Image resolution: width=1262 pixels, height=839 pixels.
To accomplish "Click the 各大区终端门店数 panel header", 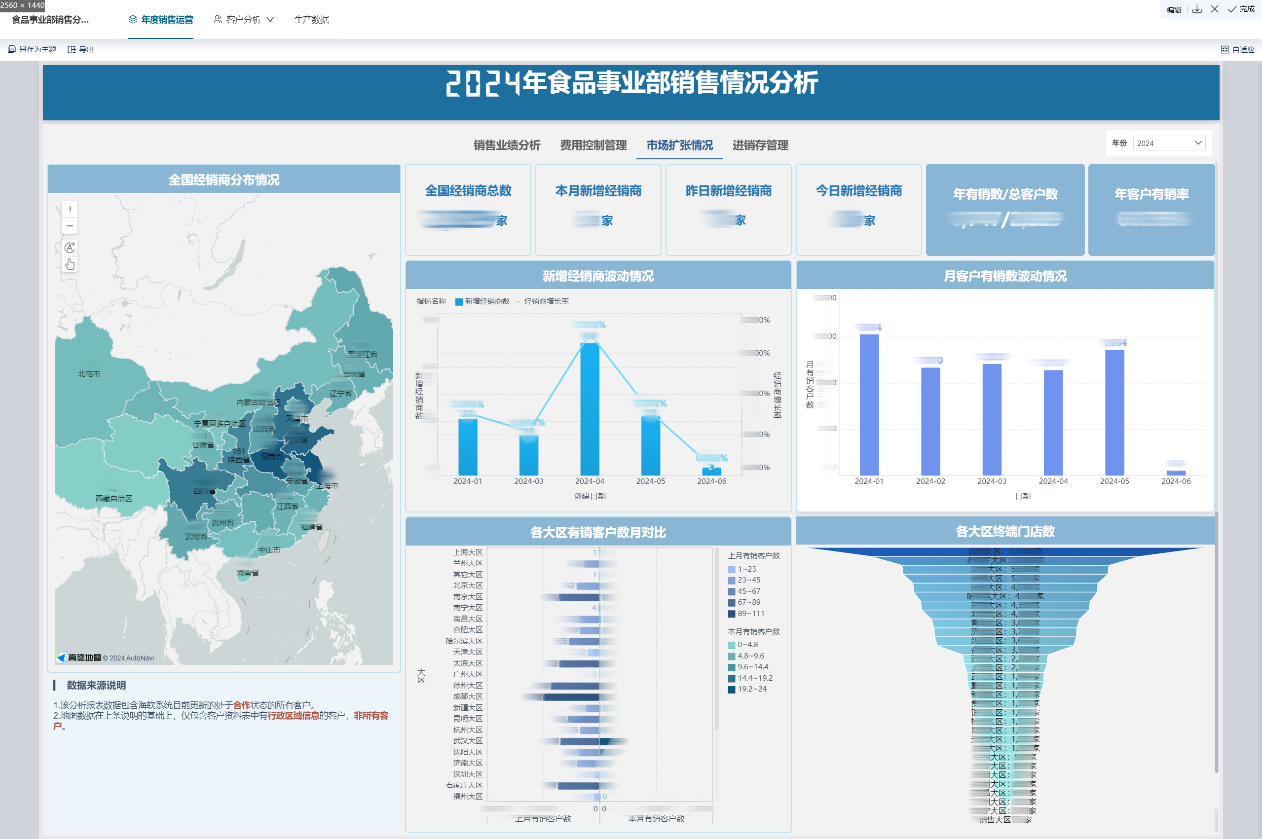I will (x=1005, y=531).
